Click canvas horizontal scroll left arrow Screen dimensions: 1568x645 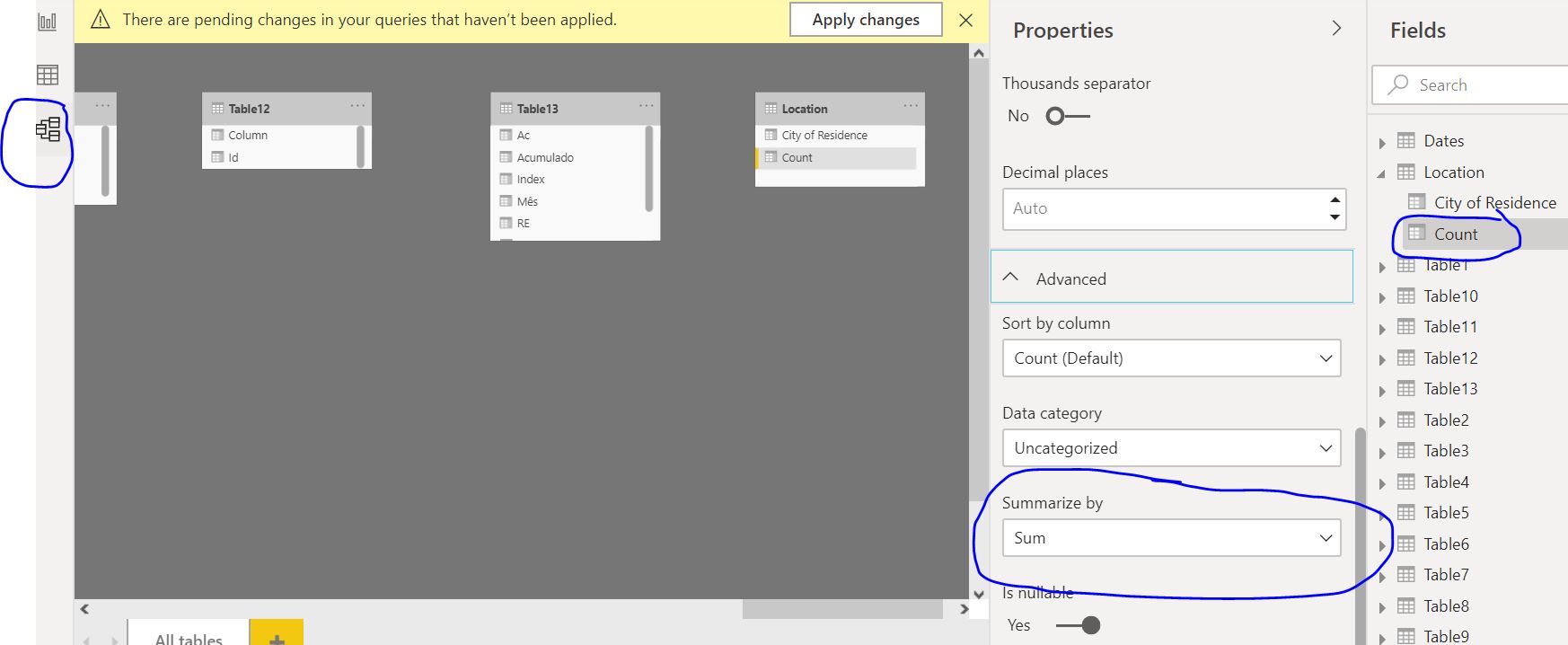(x=84, y=609)
